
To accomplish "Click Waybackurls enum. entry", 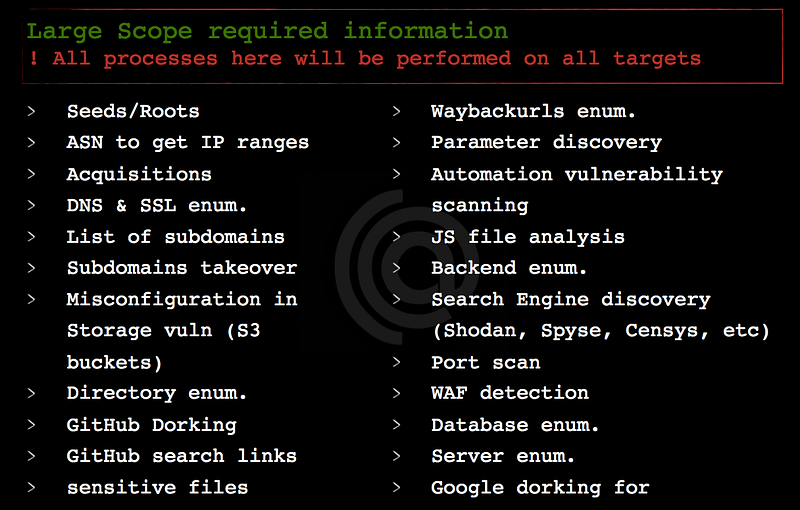I will [x=533, y=111].
